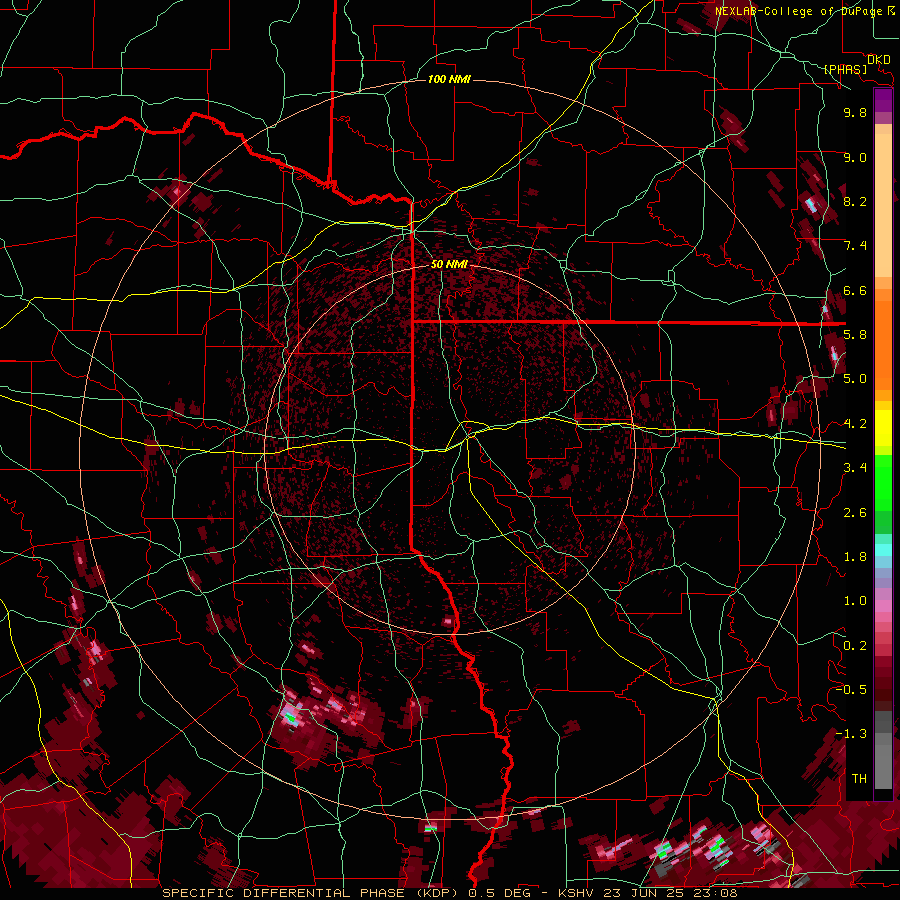Pick the cyan band of the color scale
This screenshot has height=900, width=900.
click(x=883, y=550)
